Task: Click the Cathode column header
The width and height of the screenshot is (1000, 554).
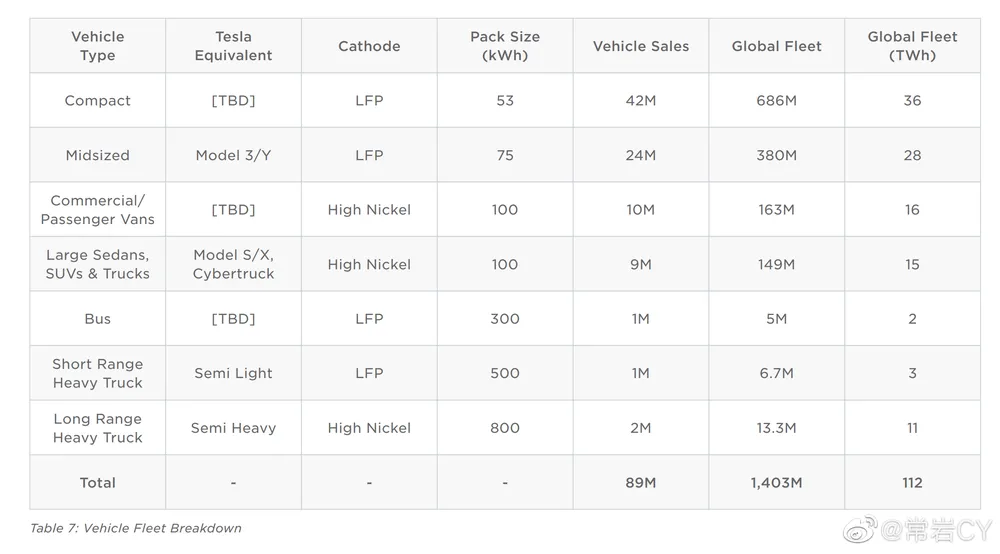Action: tap(369, 46)
